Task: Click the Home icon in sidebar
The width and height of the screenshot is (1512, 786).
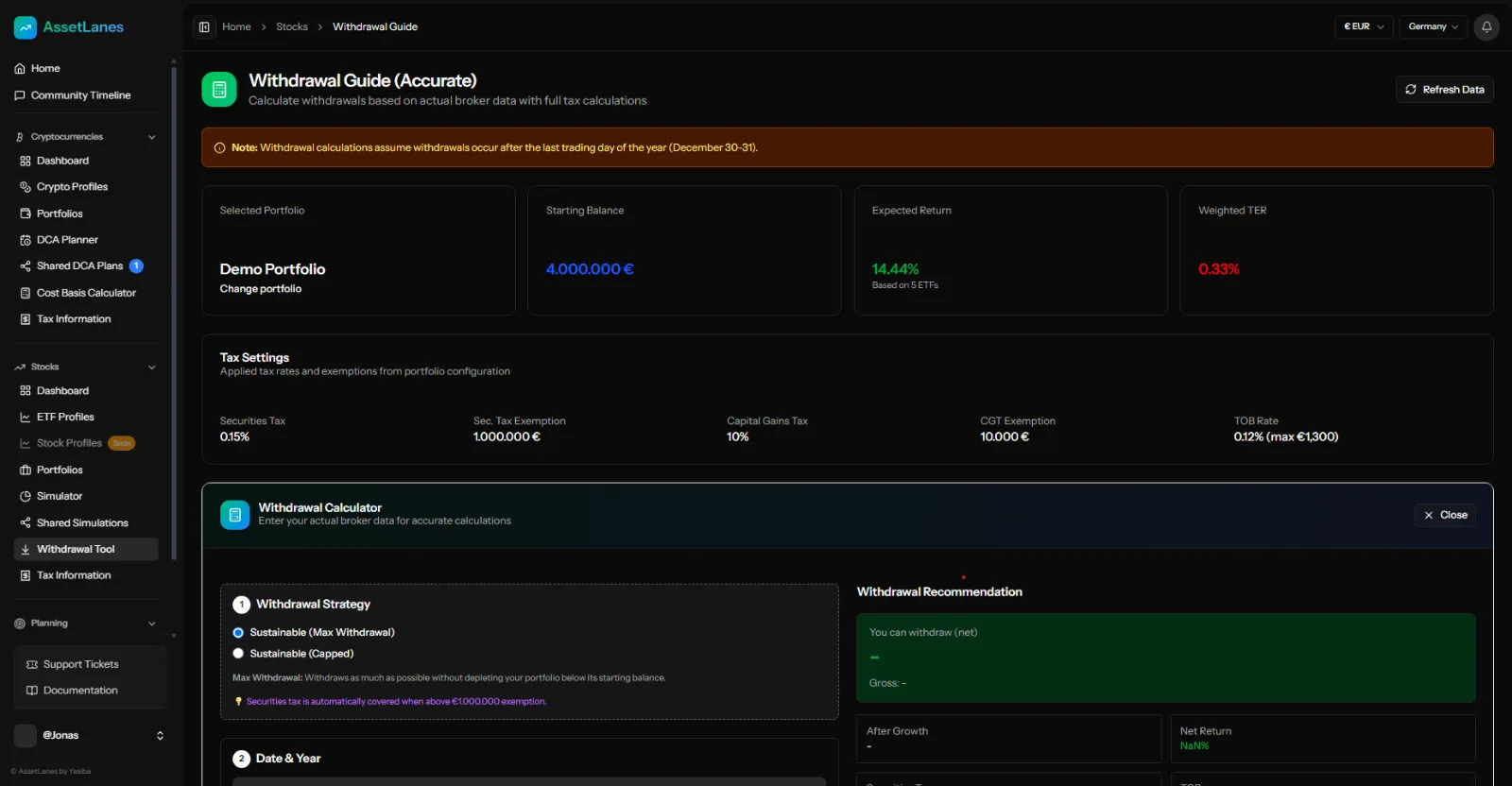Action: click(x=20, y=68)
